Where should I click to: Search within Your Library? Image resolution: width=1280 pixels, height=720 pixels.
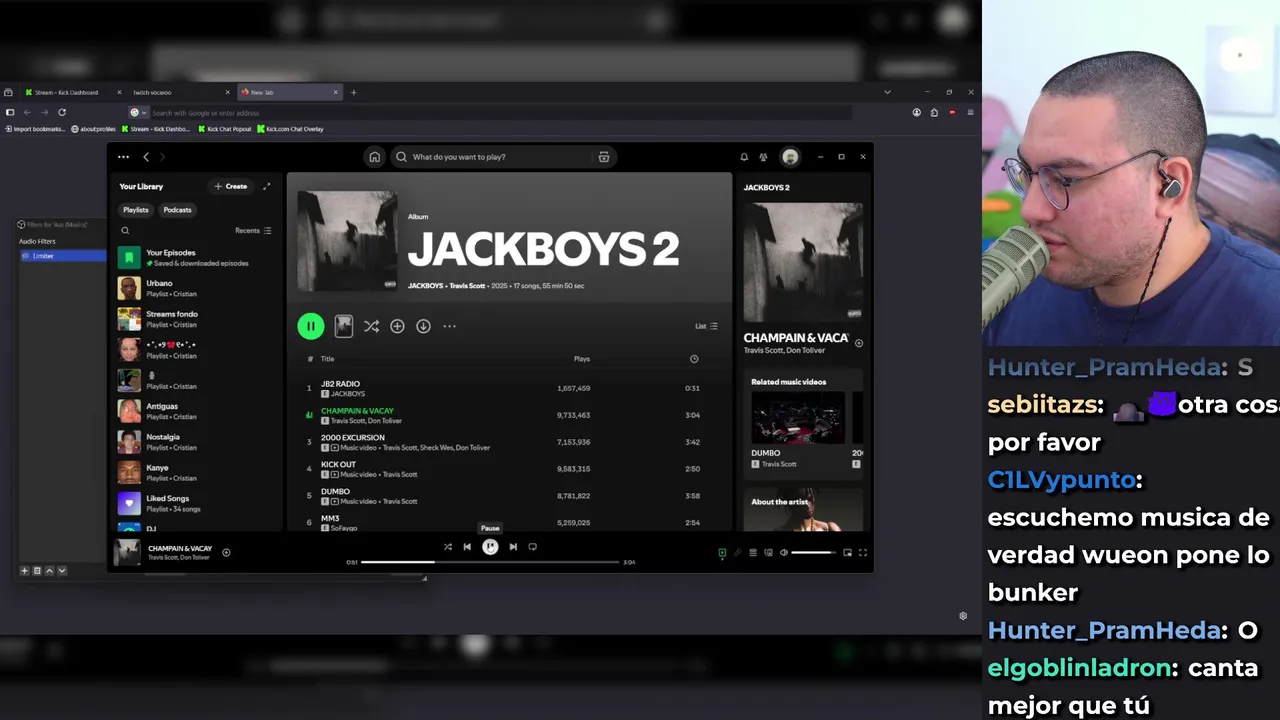pos(125,231)
